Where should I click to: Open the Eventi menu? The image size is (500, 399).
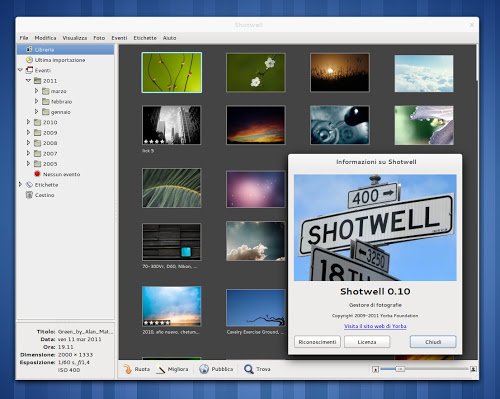[119, 38]
